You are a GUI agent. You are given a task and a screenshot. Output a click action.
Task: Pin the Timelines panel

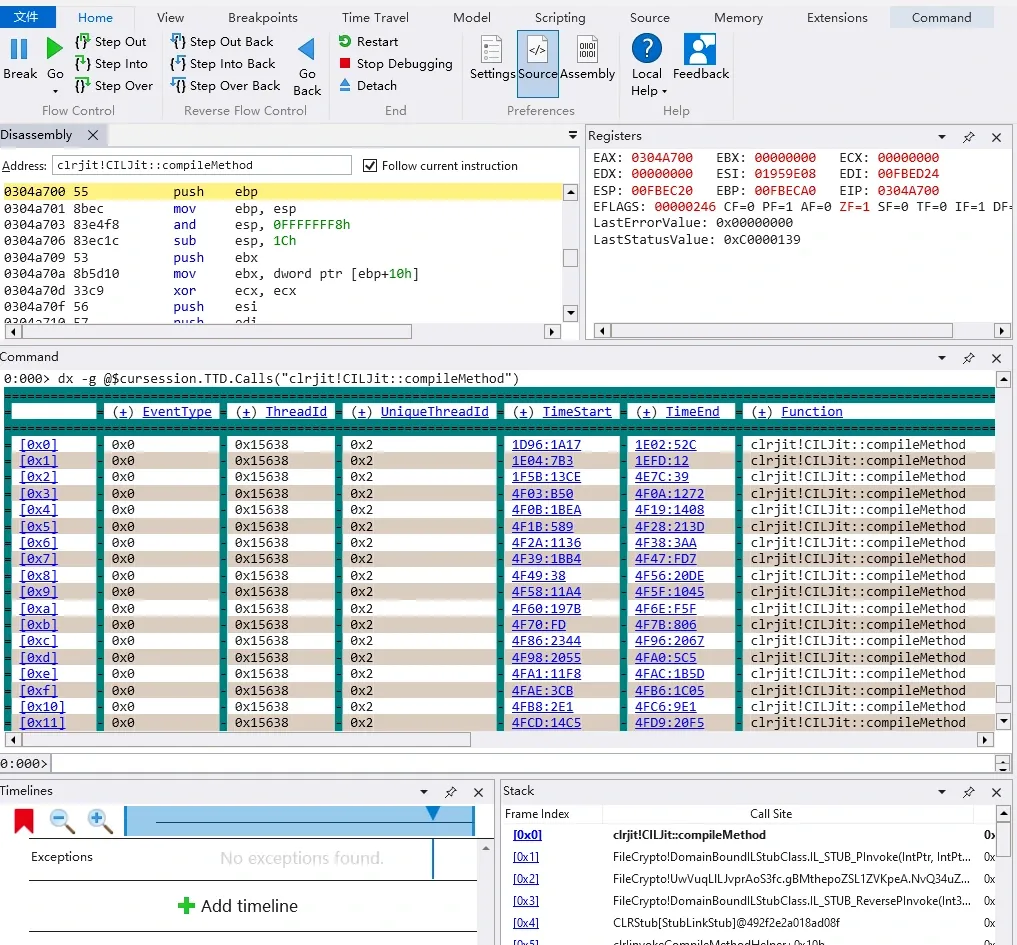click(450, 792)
